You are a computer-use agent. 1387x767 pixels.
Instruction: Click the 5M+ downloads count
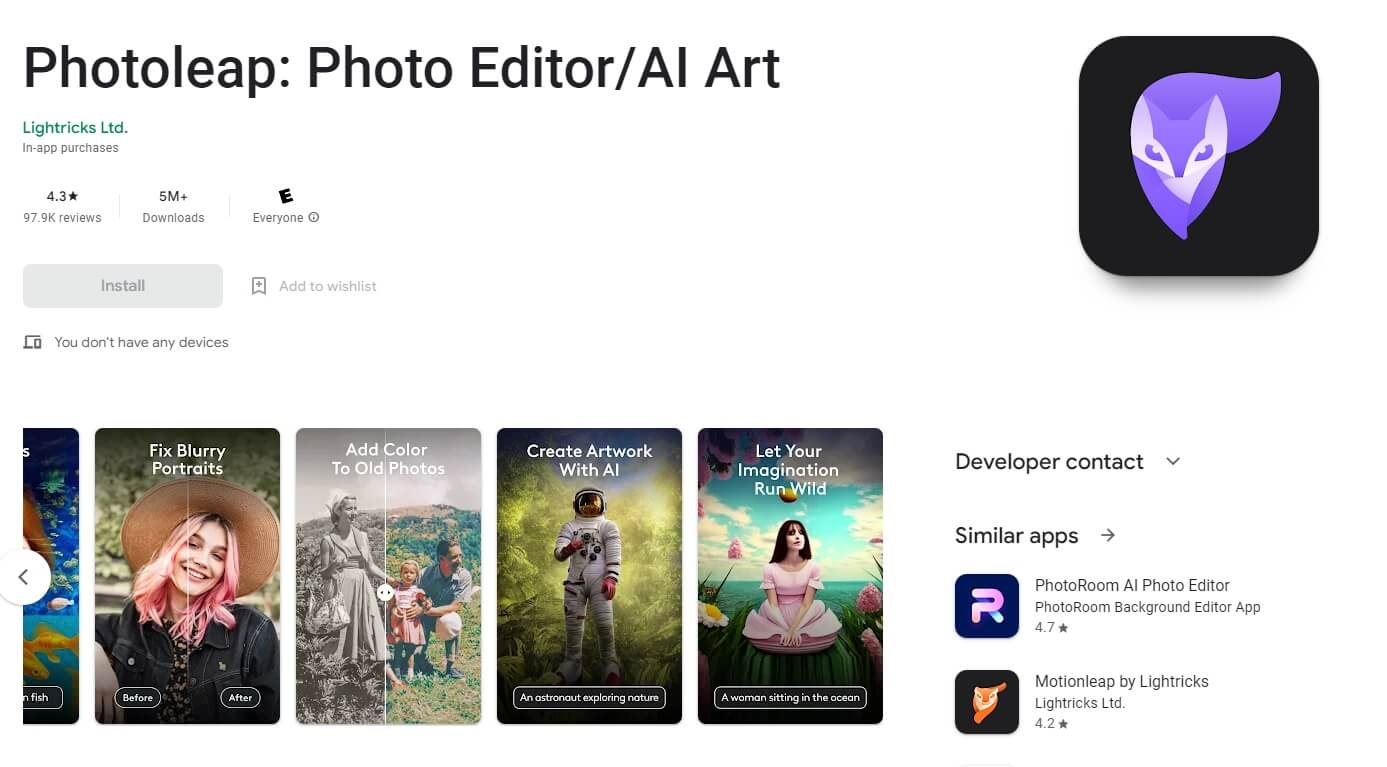click(173, 197)
